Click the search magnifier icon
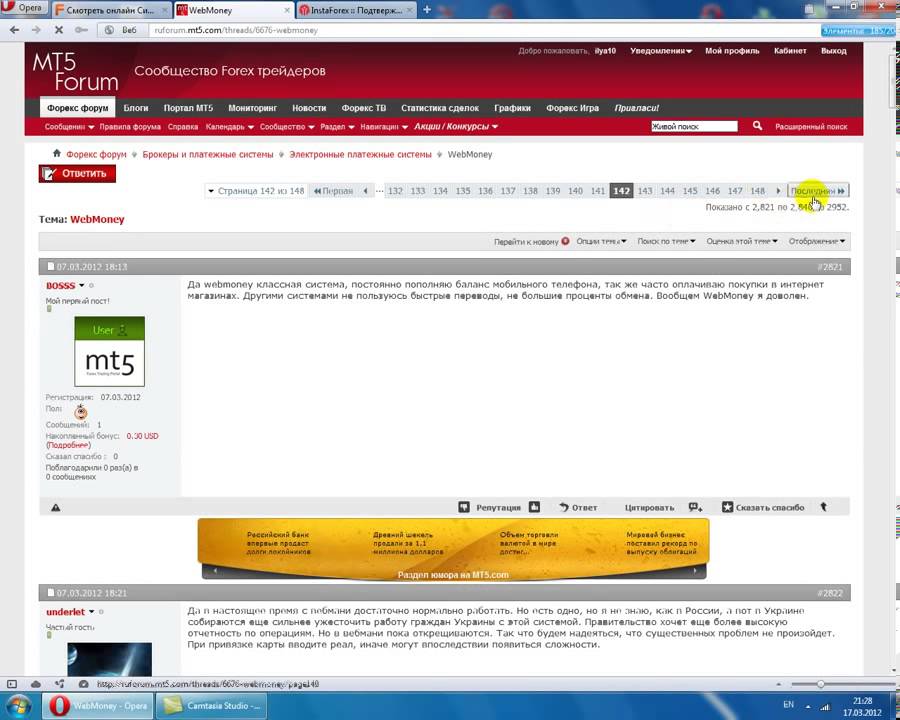The image size is (900, 720). (757, 125)
